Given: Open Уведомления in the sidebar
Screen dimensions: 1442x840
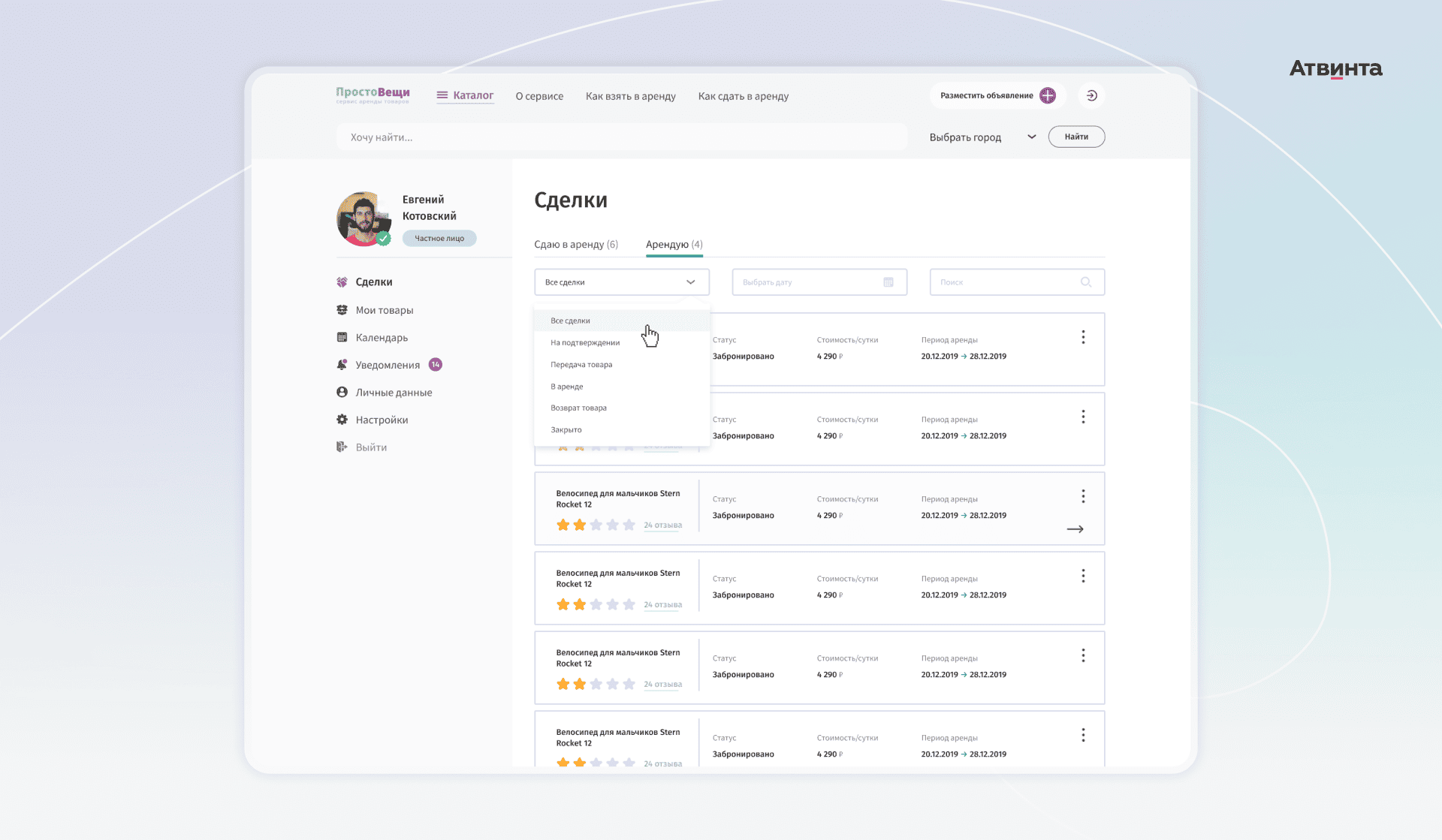Looking at the screenshot, I should coord(388,365).
